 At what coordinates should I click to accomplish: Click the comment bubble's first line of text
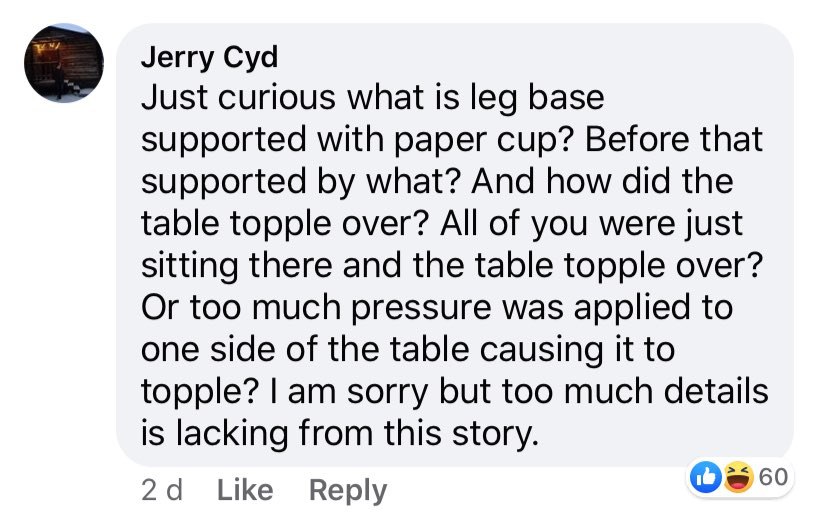pos(372,98)
